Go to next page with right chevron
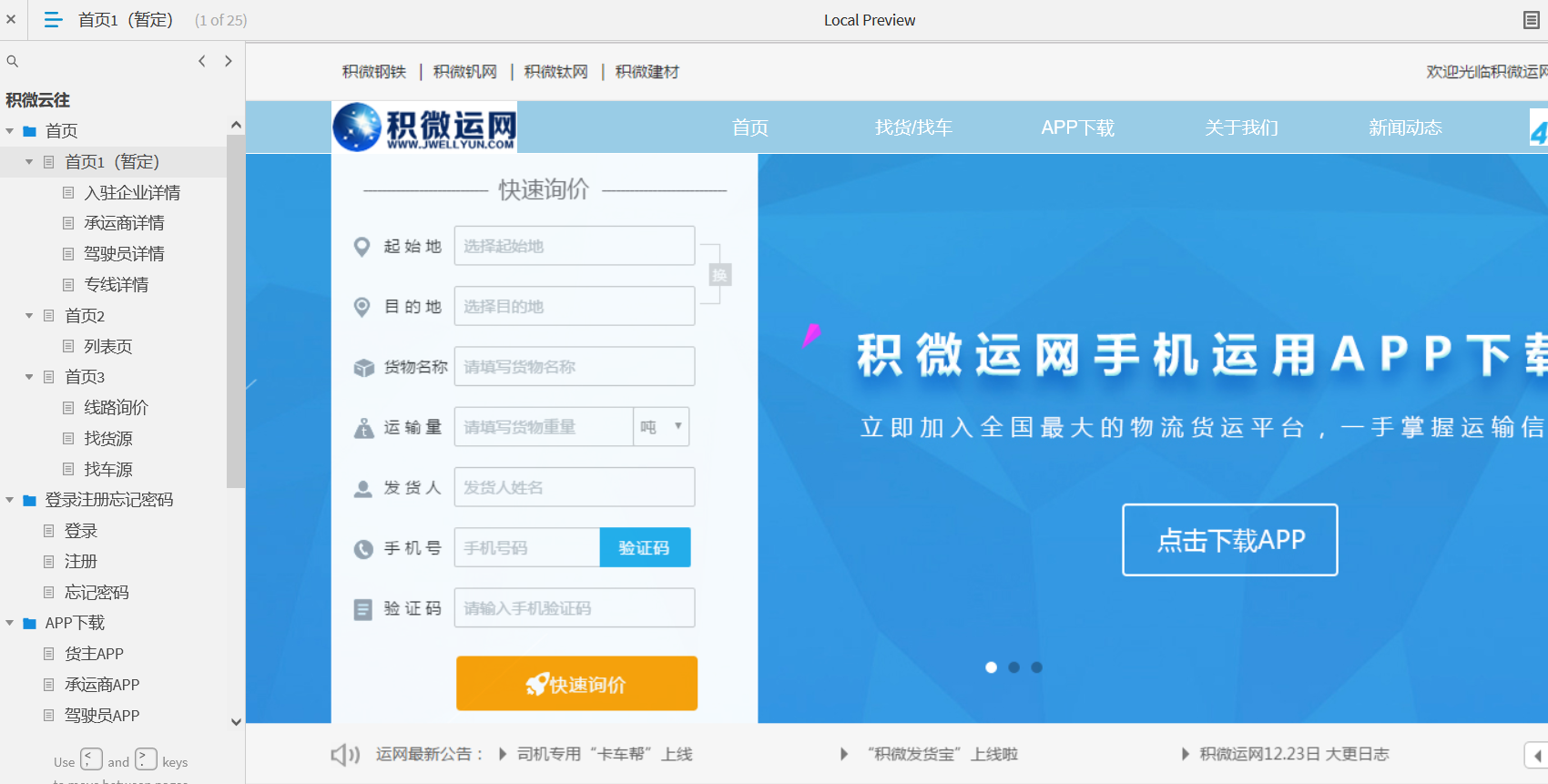The height and width of the screenshot is (784, 1548). 229,61
